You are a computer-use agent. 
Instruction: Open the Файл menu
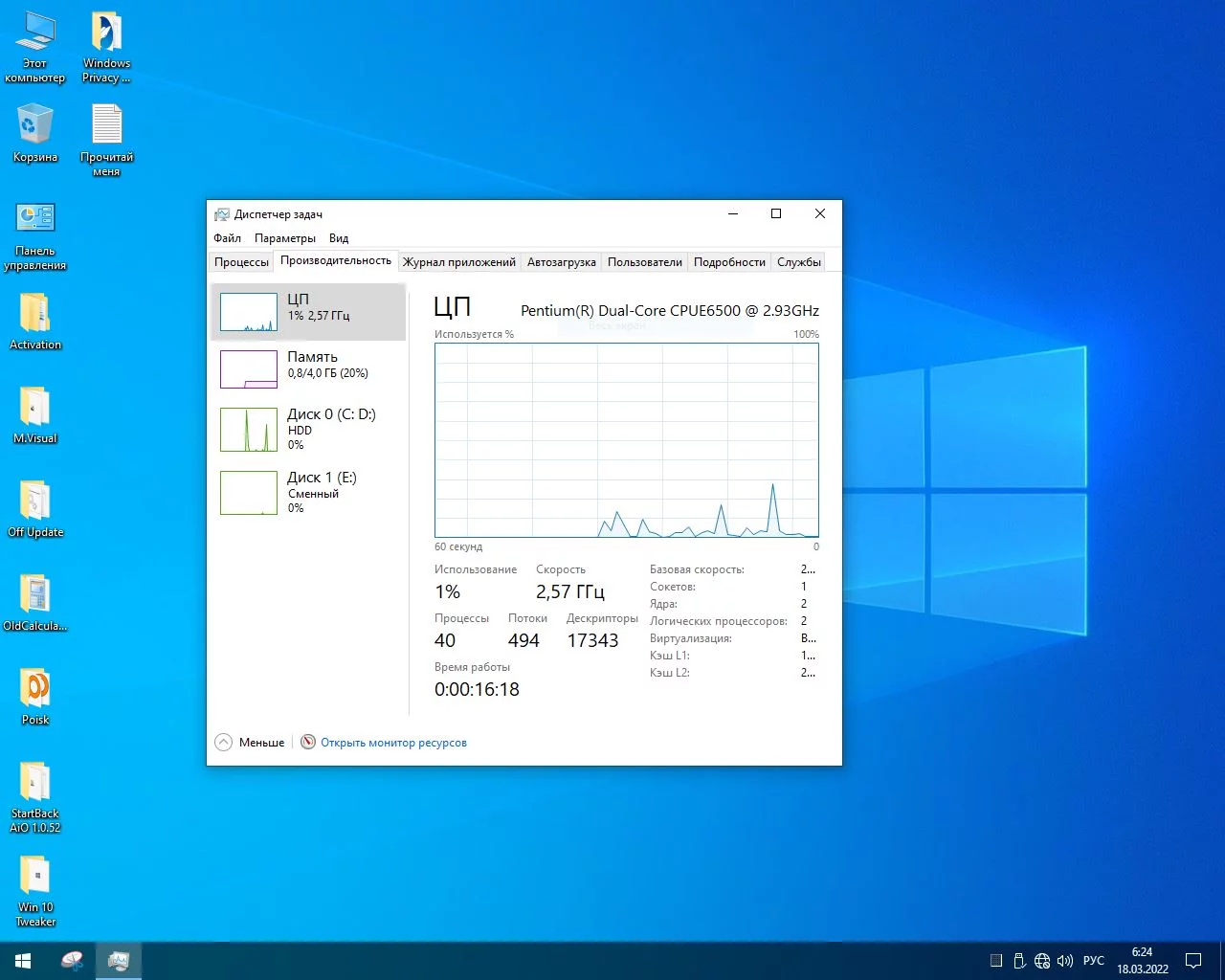[x=227, y=238]
